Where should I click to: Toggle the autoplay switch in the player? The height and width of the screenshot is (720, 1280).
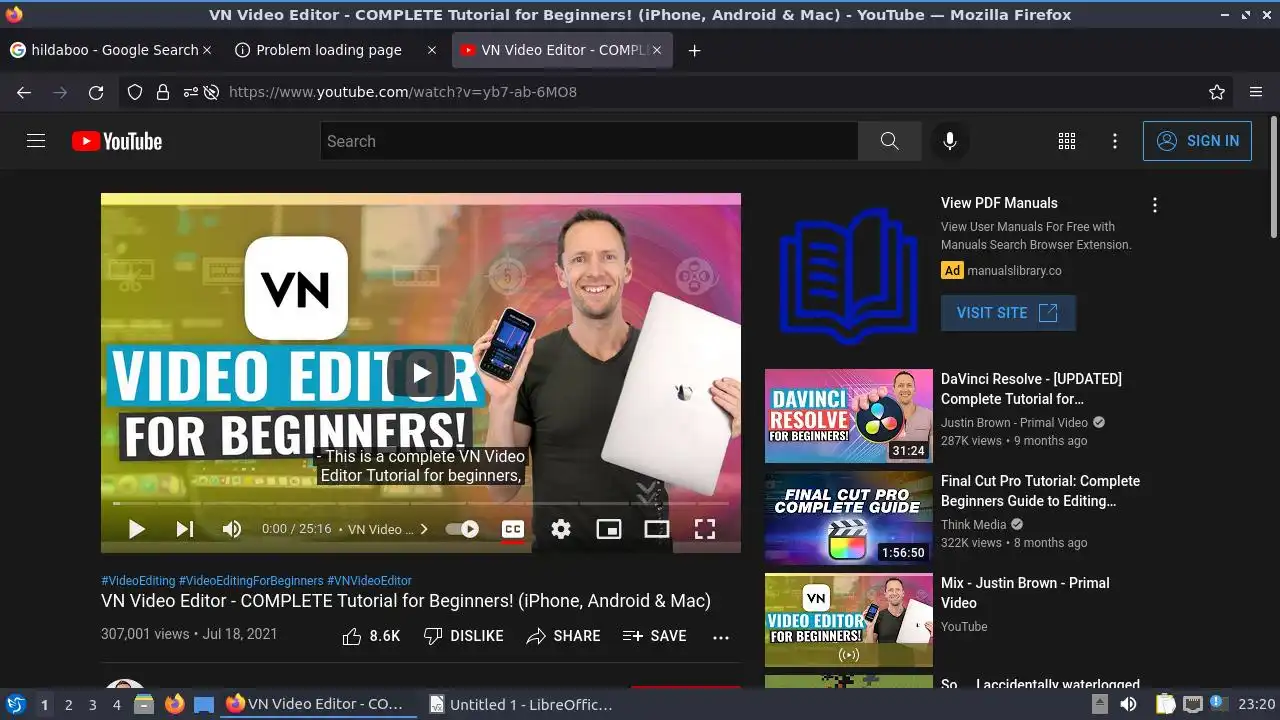[x=462, y=529]
